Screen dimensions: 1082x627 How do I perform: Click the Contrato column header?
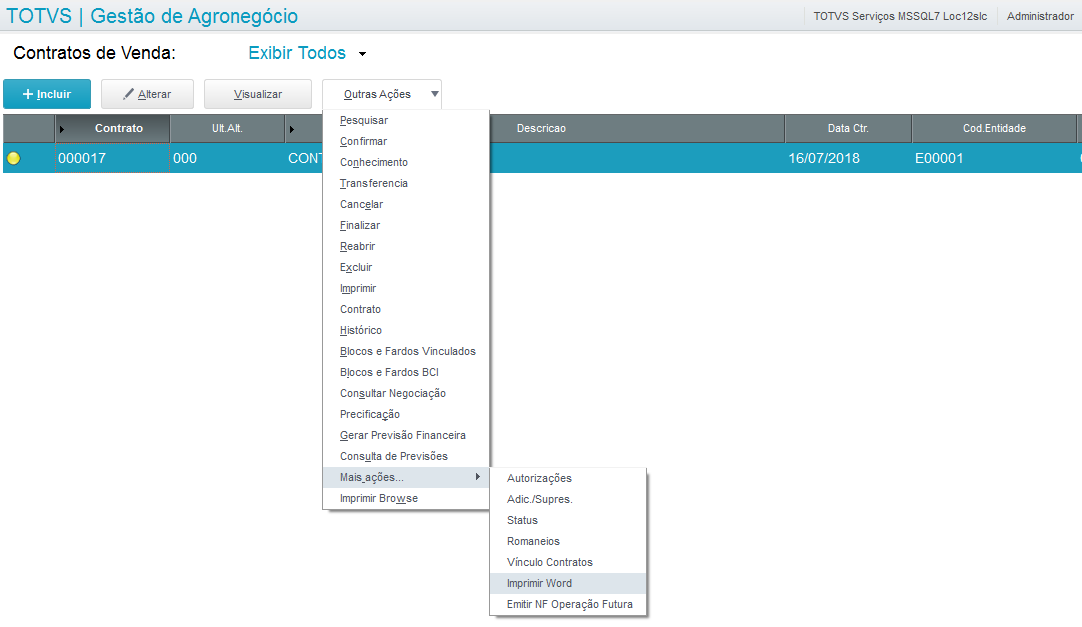click(112, 129)
